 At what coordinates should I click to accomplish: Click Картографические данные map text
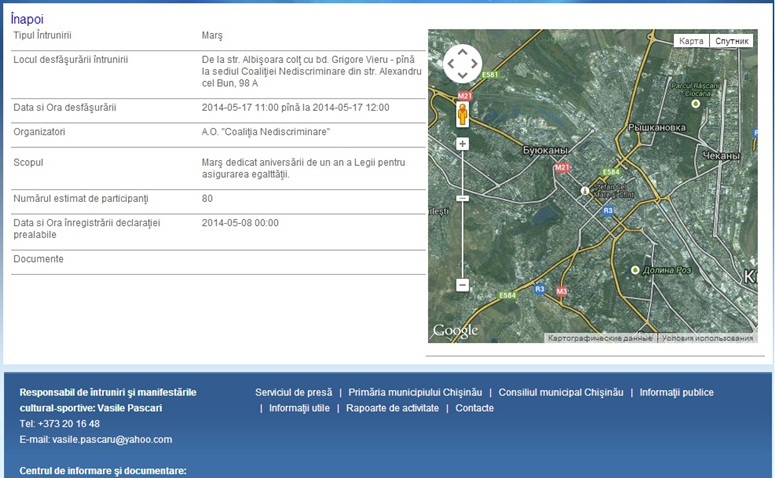coord(600,338)
